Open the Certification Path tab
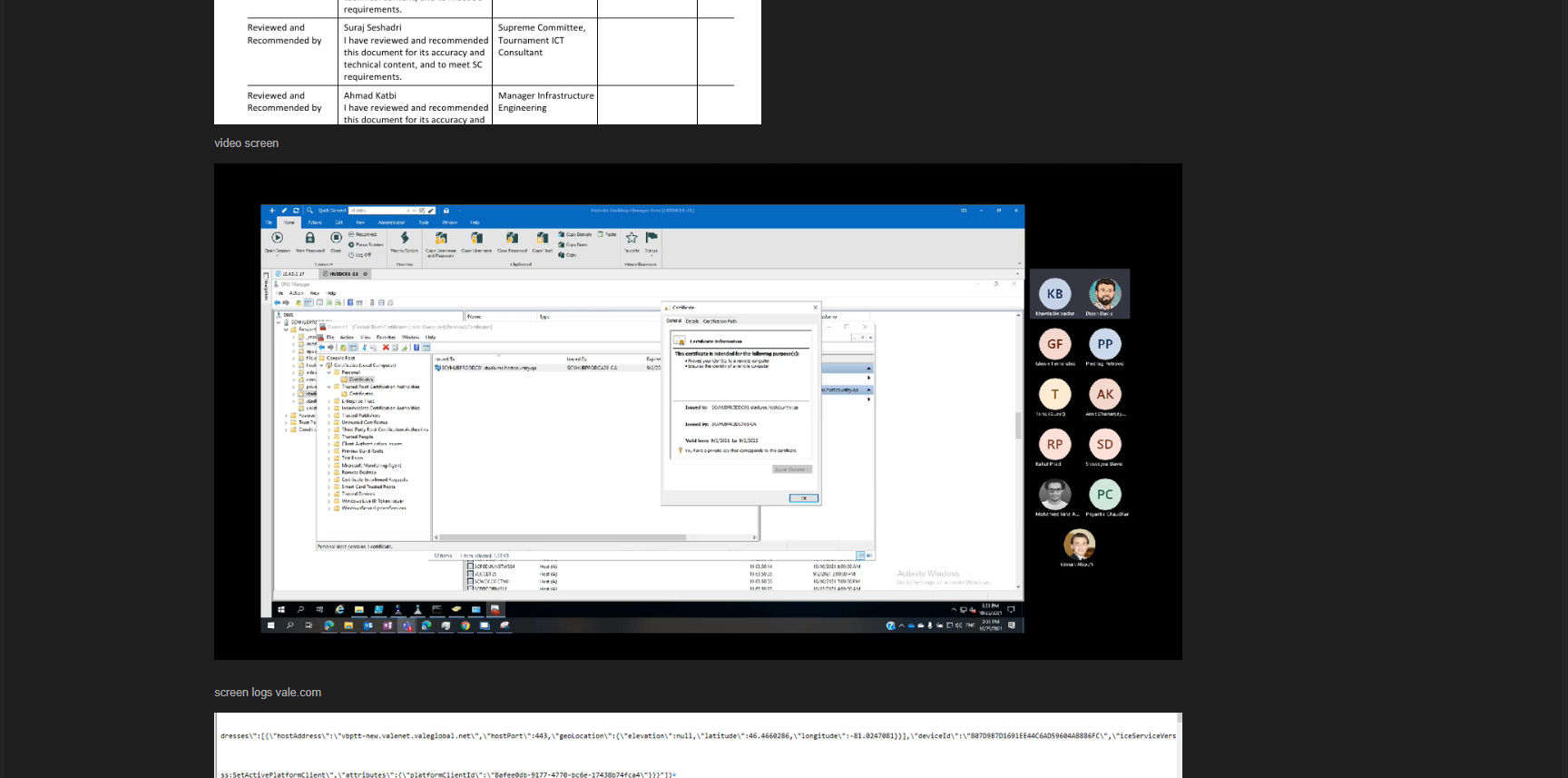This screenshot has height=778, width=1568. [x=720, y=321]
